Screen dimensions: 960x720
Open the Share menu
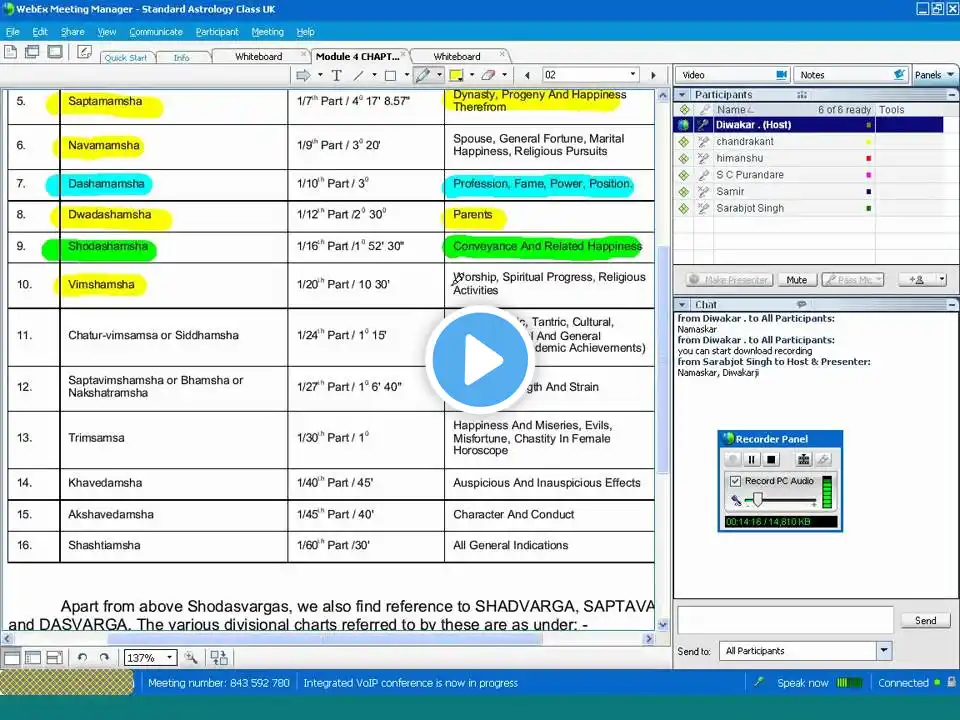coord(72,32)
